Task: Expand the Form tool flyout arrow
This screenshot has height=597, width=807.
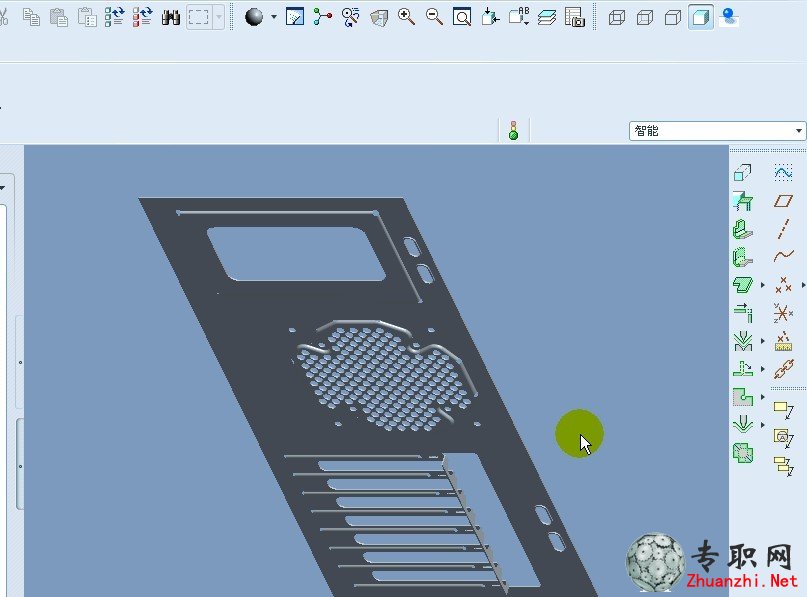Action: [x=763, y=425]
